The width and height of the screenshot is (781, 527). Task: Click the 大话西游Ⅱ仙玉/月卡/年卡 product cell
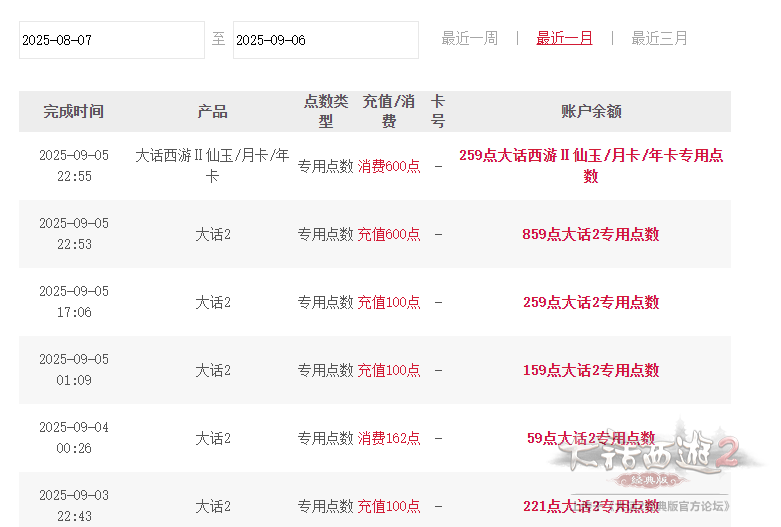212,165
